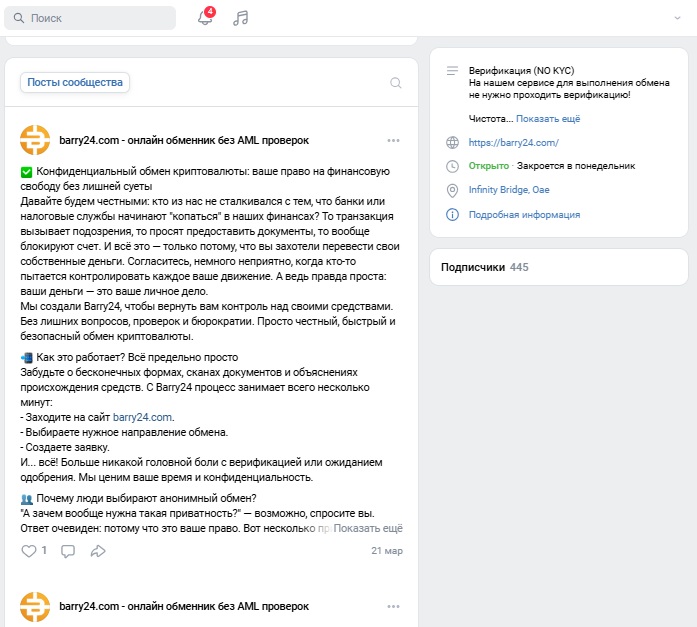Open the Подписчики 445 subscribers block
697x627 pixels.
point(559,267)
